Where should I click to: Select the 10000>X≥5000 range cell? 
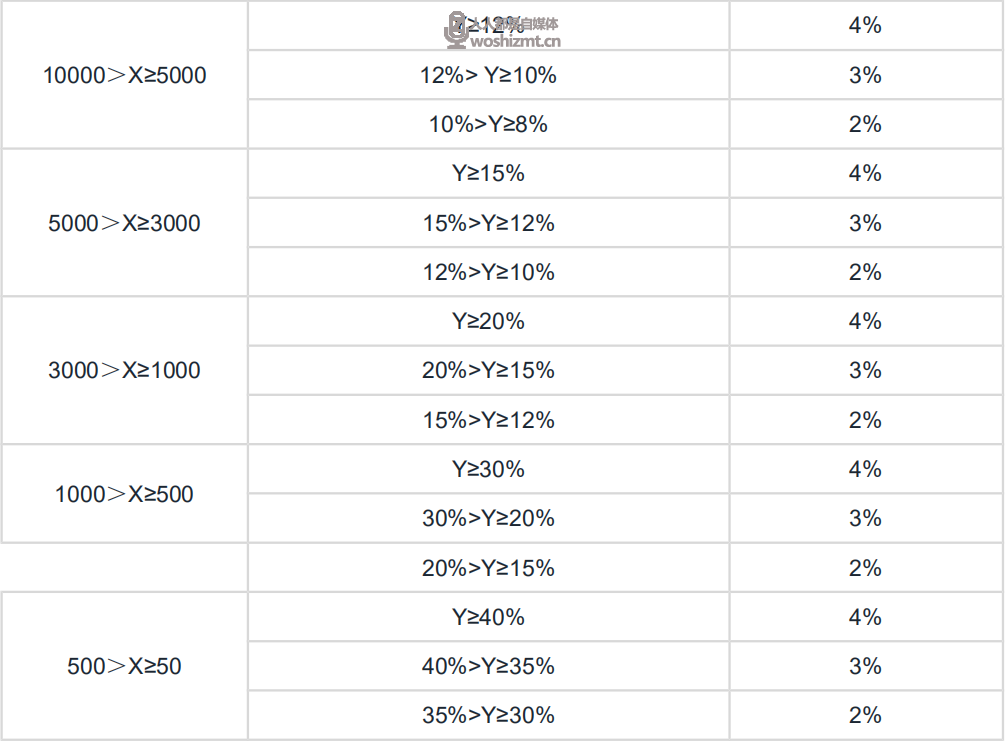tap(124, 75)
